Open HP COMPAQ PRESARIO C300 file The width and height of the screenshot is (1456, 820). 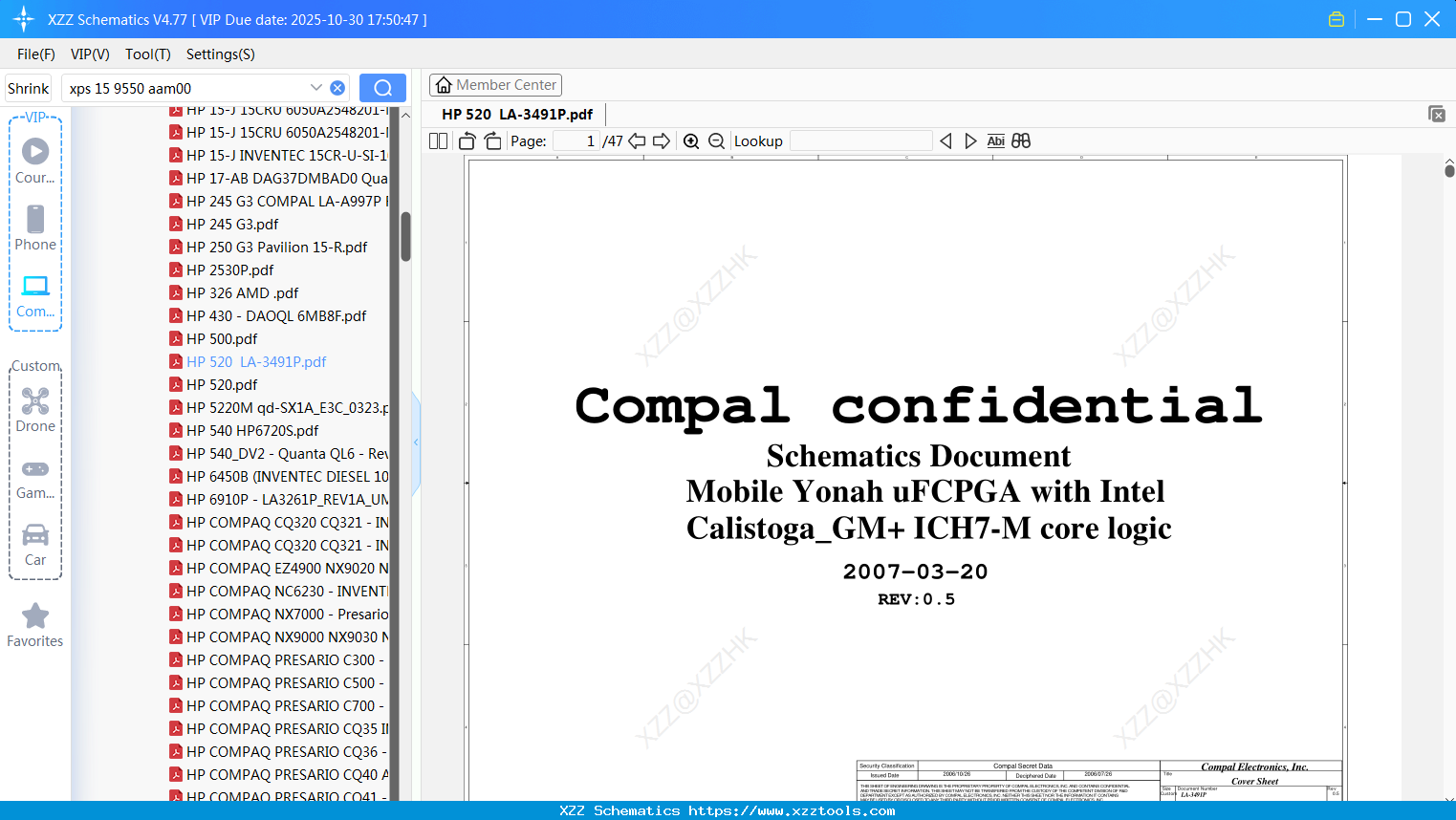(x=278, y=659)
